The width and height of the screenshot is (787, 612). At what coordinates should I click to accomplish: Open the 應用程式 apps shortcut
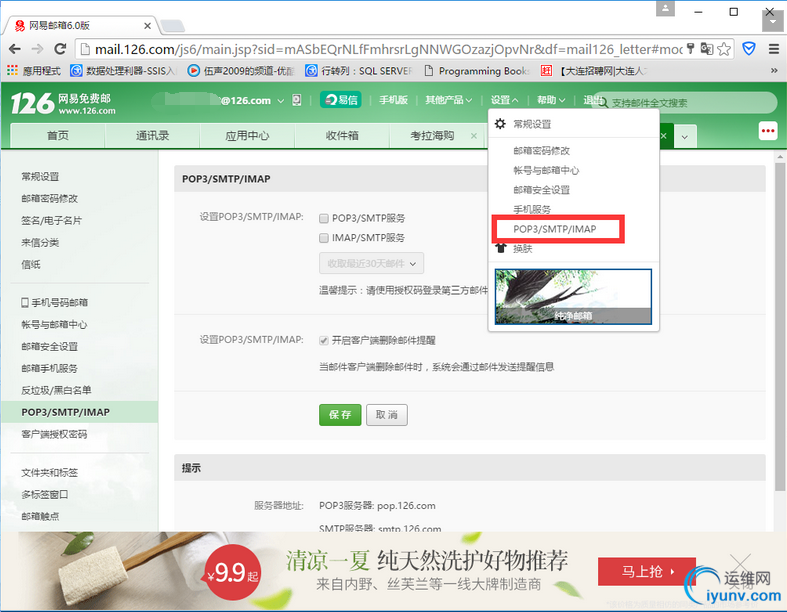[x=34, y=71]
